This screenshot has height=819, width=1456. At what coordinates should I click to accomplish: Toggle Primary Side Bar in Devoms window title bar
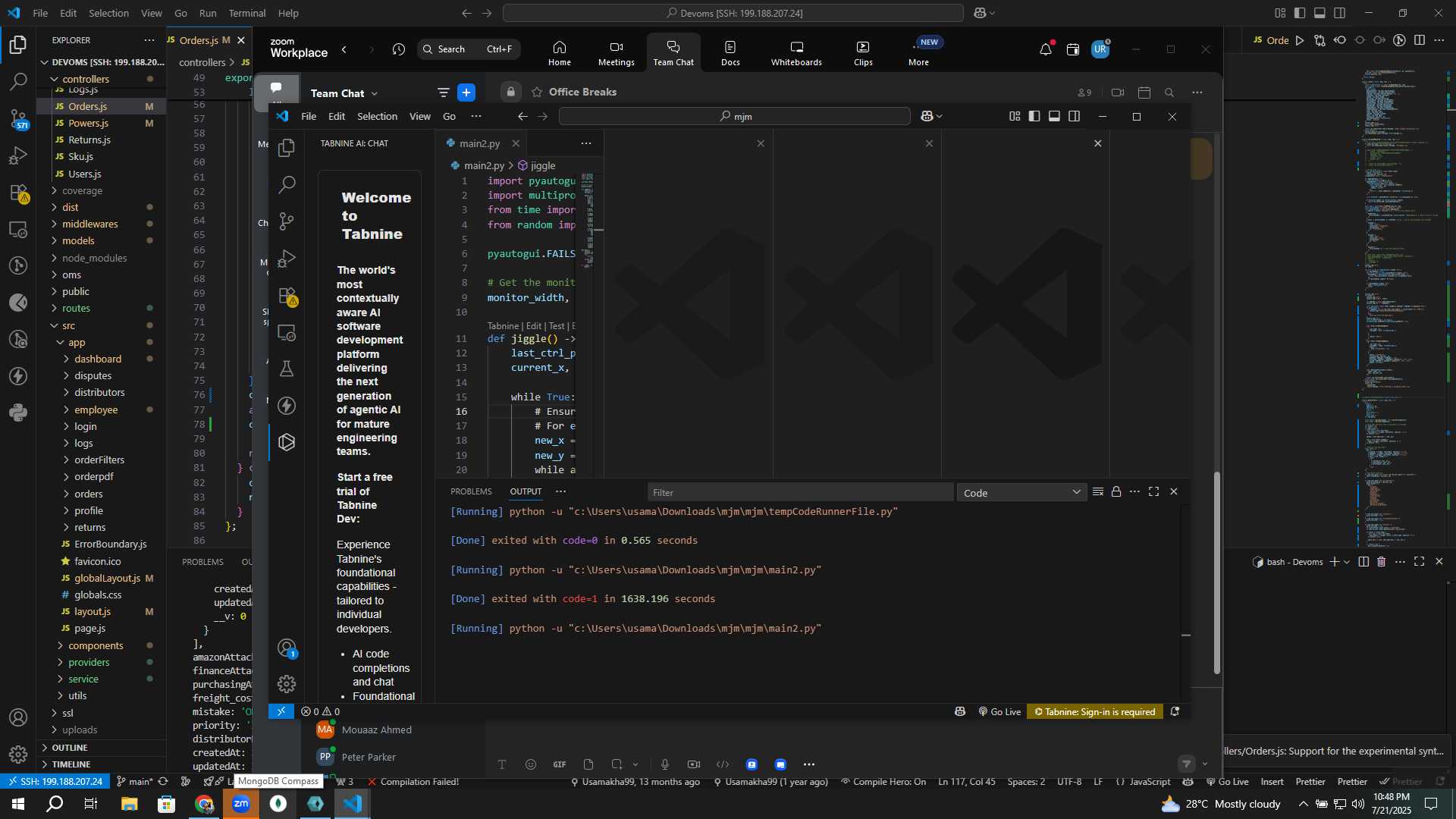tap(1300, 13)
